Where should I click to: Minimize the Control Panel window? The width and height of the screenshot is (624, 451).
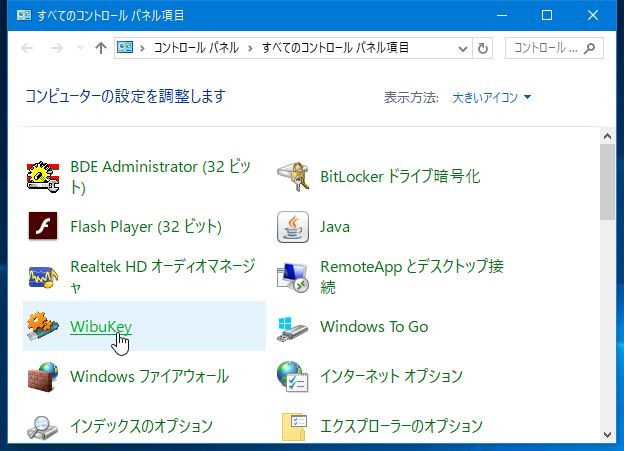click(502, 15)
